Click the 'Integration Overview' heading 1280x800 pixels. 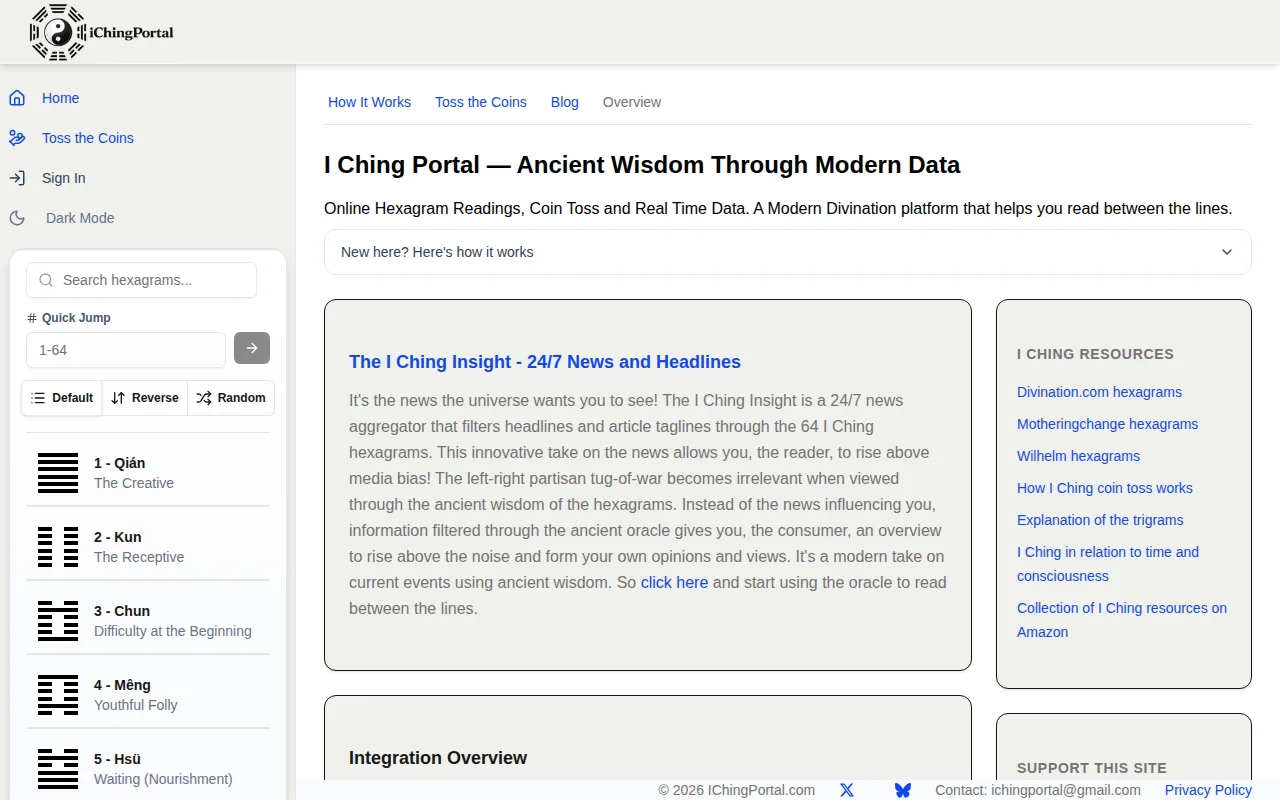tap(438, 758)
